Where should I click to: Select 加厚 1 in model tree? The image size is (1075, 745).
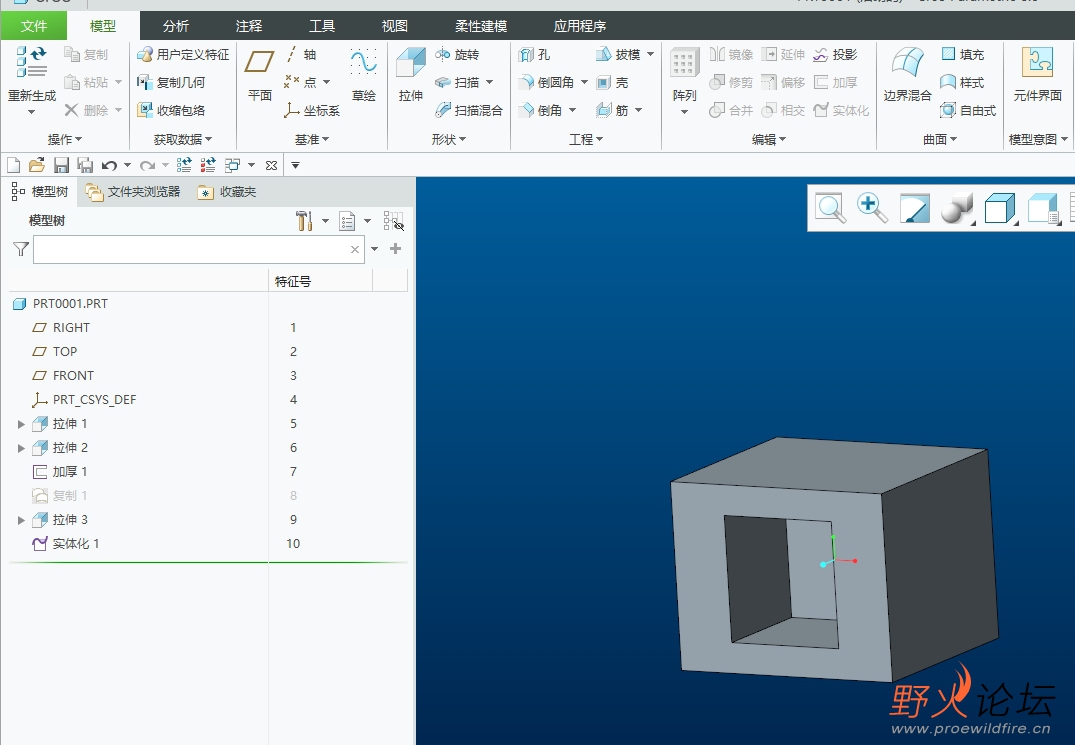pos(60,472)
